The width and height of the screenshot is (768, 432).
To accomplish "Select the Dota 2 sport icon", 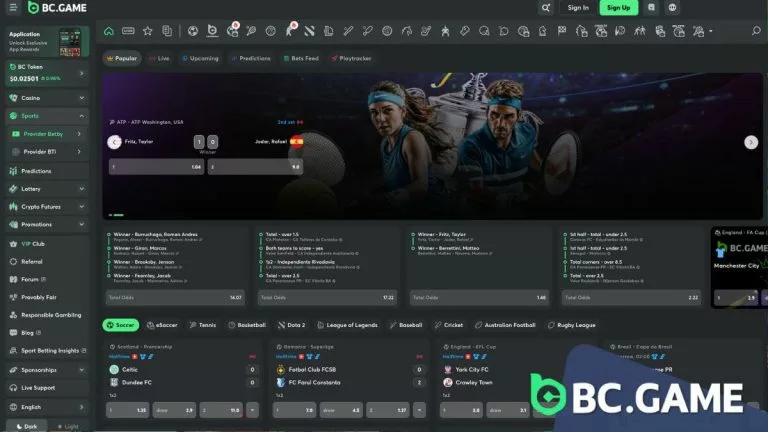I will (309, 31).
